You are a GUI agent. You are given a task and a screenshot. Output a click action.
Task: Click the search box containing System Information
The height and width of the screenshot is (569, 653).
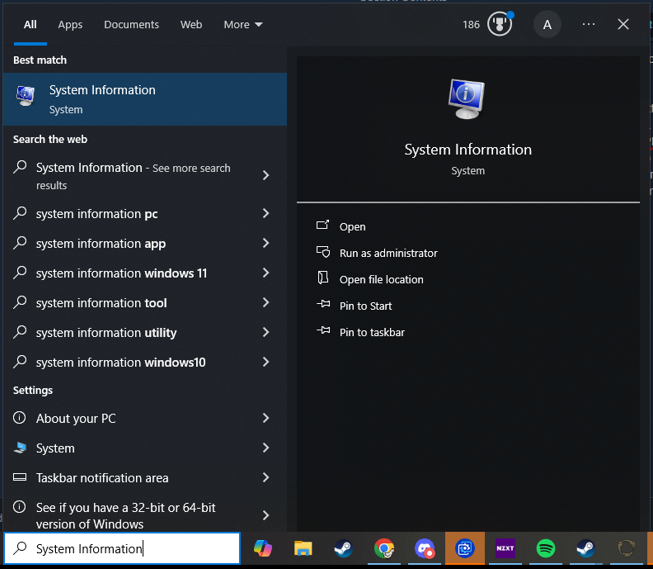pyautogui.click(x=122, y=548)
